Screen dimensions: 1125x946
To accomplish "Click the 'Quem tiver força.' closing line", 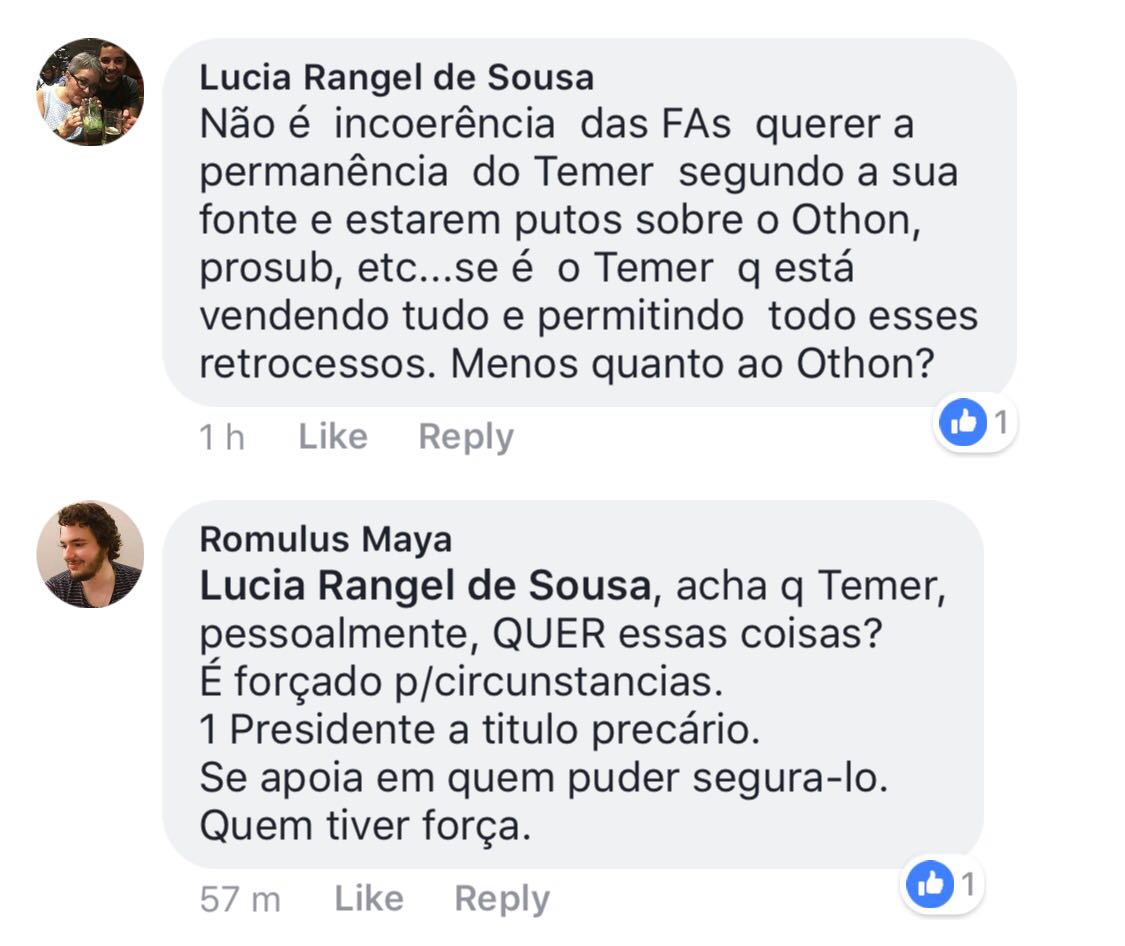I will coord(365,826).
